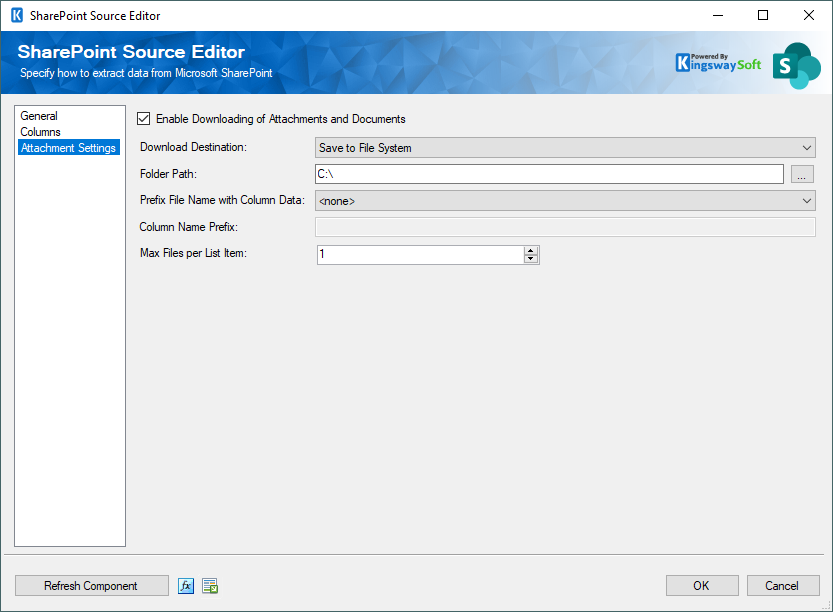Switch to the Columns page

coord(40,132)
